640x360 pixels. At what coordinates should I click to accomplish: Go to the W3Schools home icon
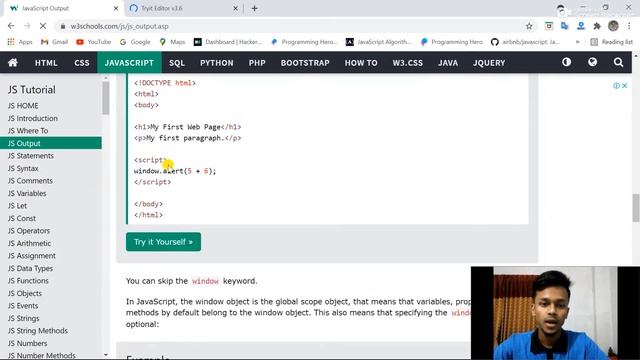pos(13,62)
